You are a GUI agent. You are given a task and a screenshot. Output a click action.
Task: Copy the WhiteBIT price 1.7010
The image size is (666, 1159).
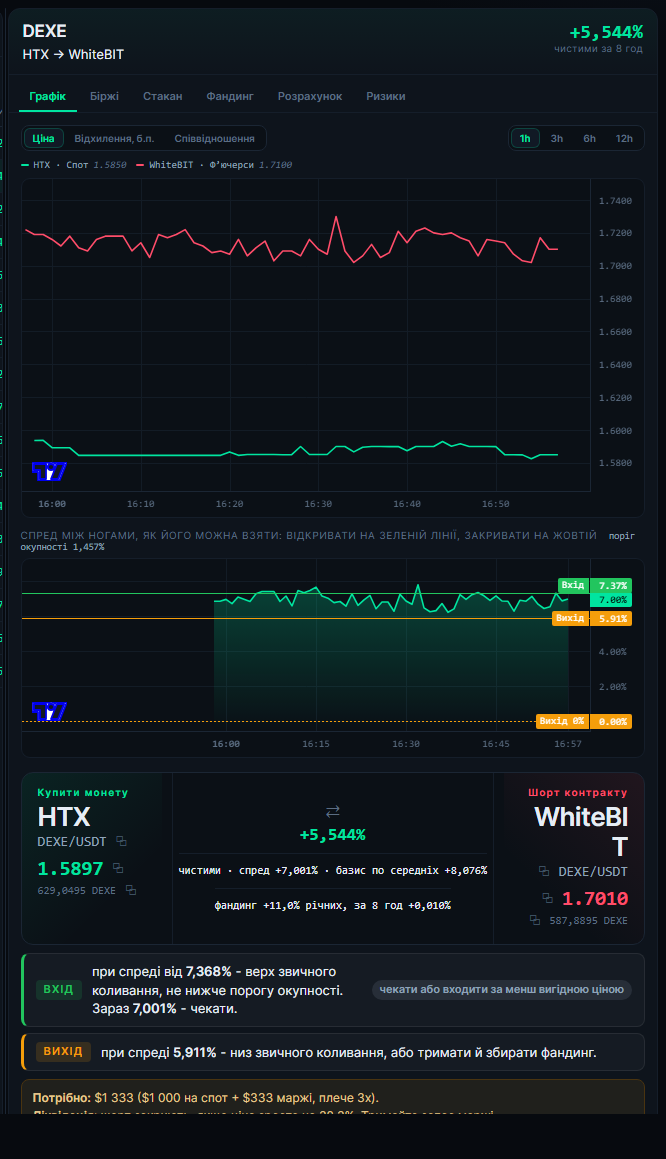(548, 898)
